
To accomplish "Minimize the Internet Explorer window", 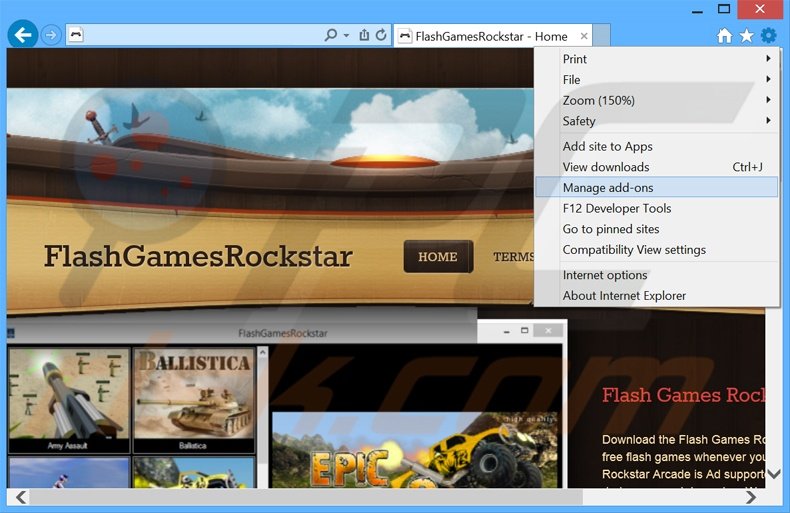I will click(697, 10).
